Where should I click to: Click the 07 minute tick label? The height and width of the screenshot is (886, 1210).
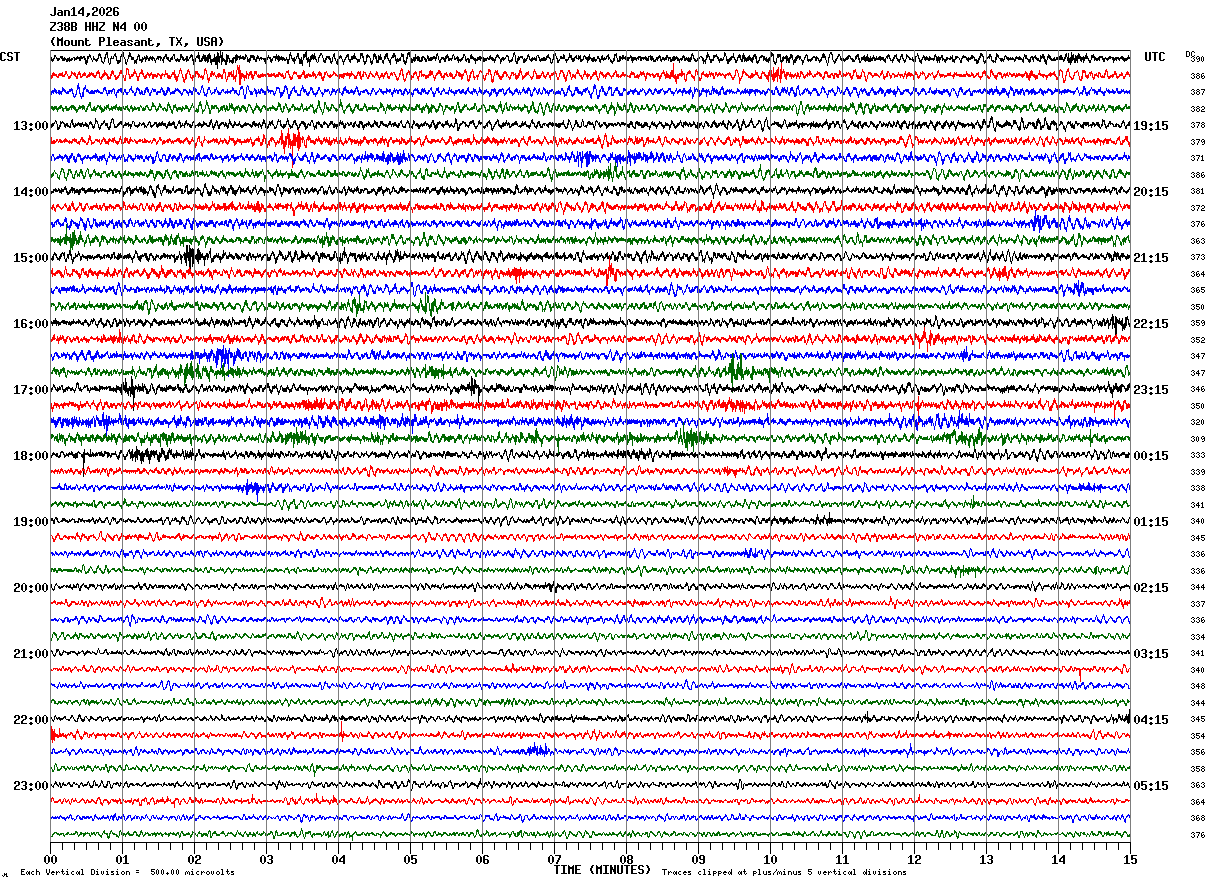(x=554, y=859)
